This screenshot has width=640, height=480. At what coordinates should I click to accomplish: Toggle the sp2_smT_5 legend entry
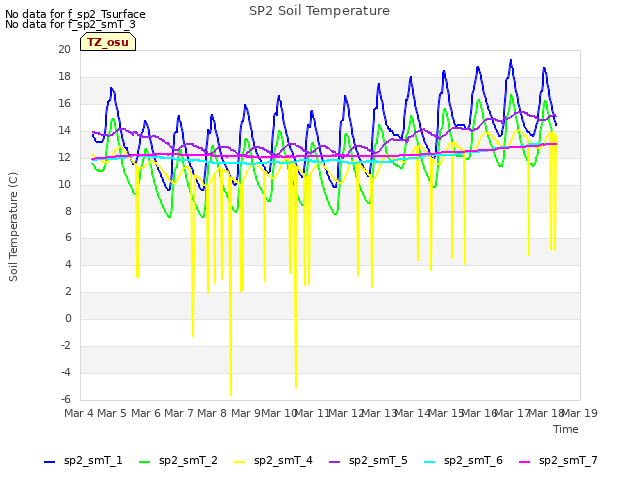pos(369,461)
